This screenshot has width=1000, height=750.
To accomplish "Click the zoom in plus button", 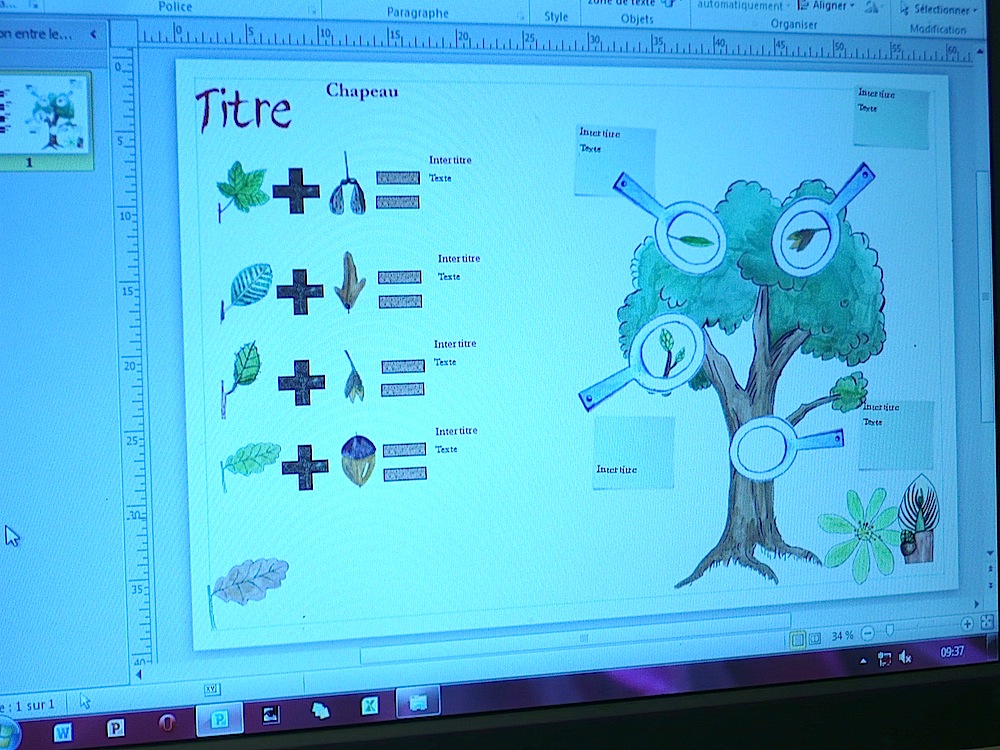I will [967, 624].
